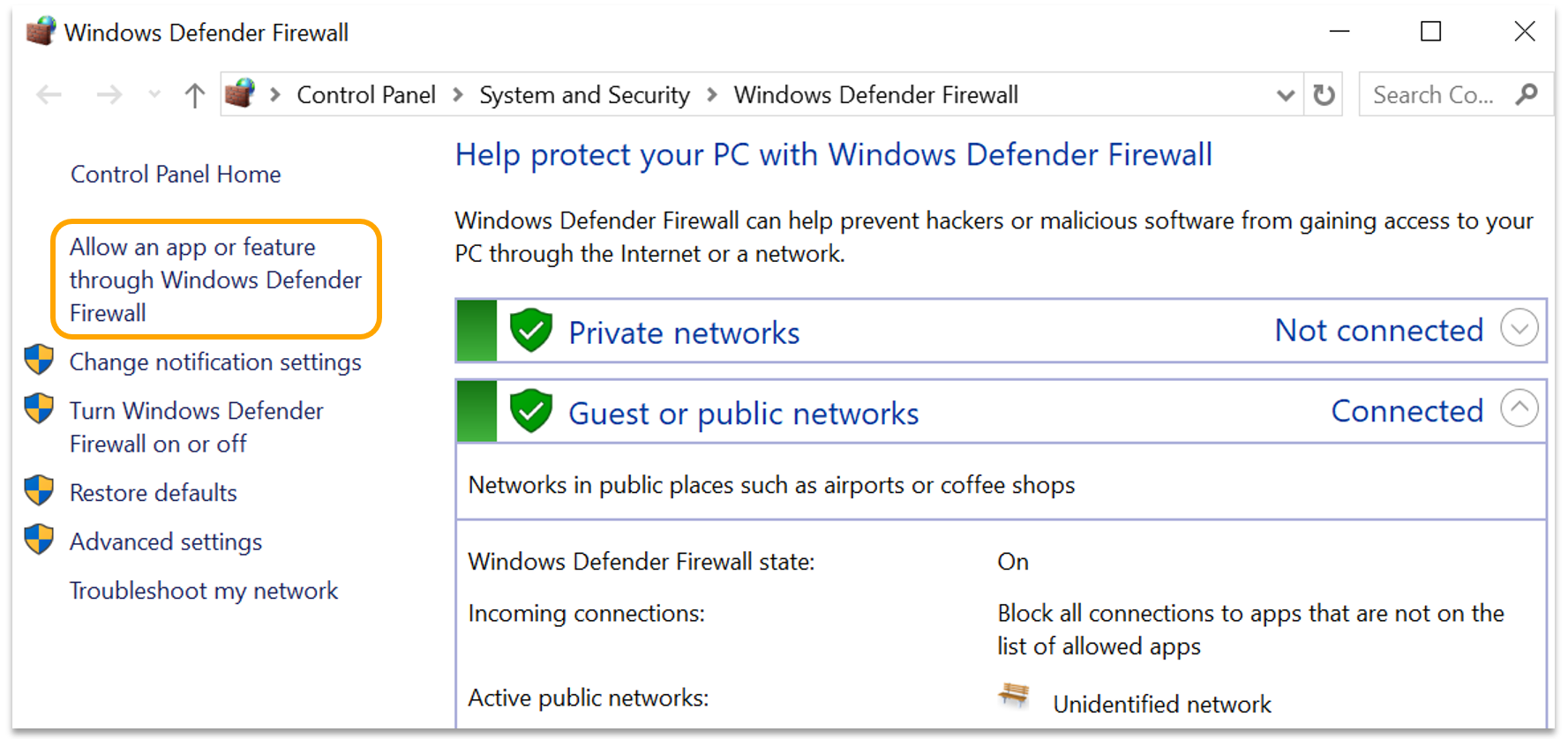The image size is (1568, 739).
Task: Open Turn Windows Defender Firewall on or off
Action: (x=196, y=428)
